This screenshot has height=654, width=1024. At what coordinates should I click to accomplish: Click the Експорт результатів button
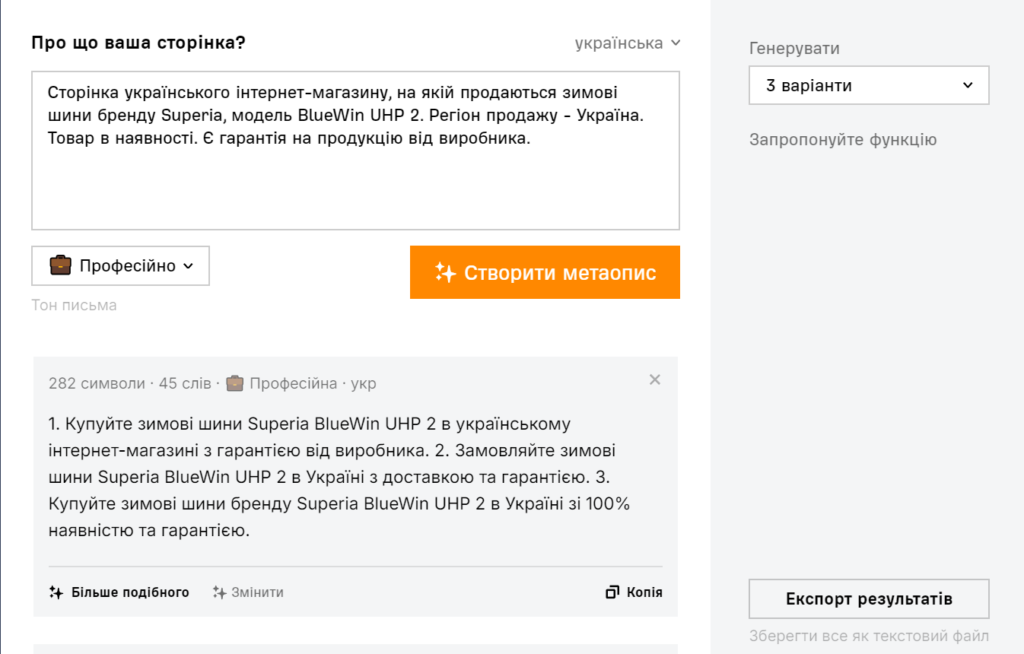point(868,598)
